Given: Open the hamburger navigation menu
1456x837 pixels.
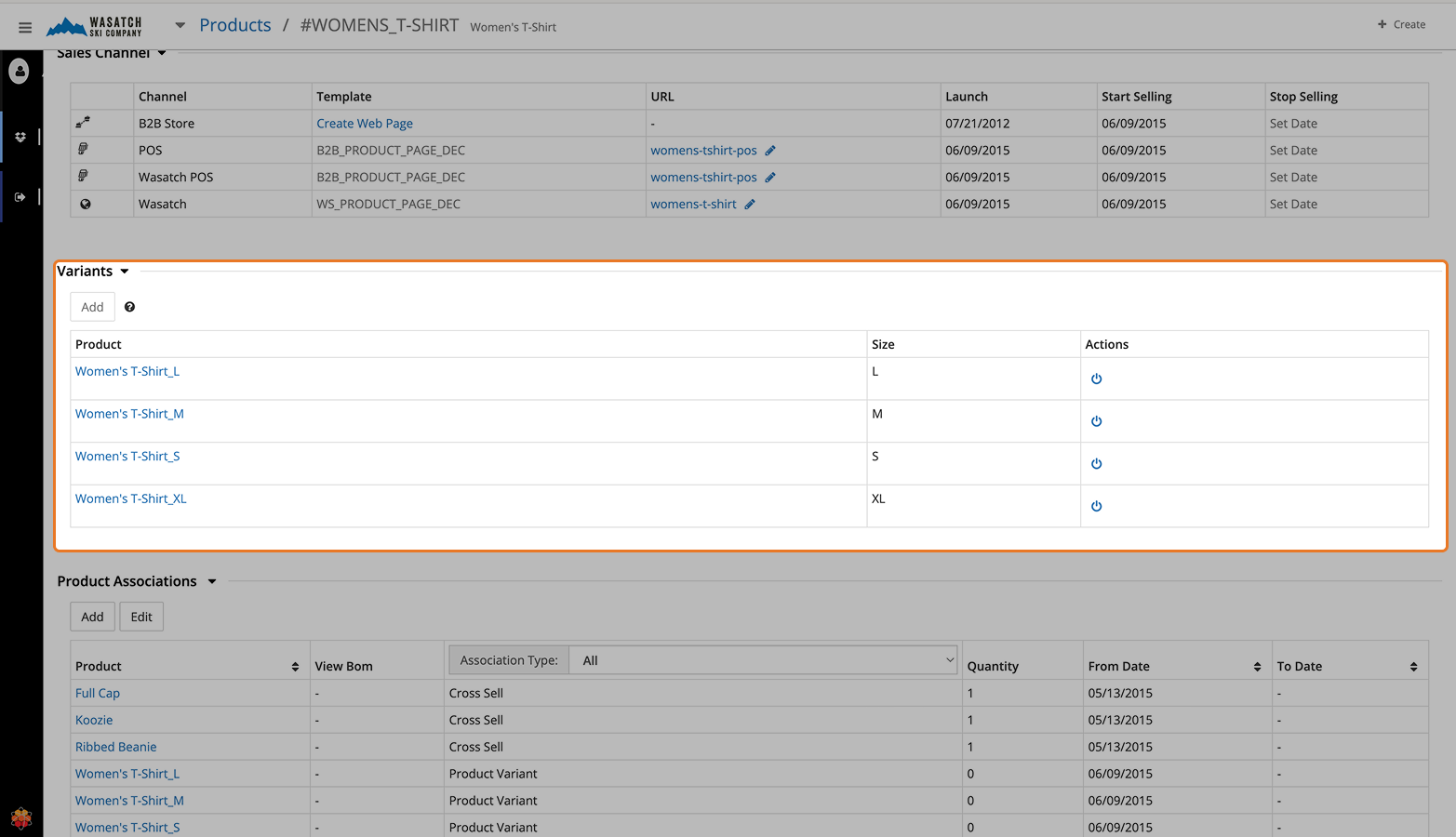Looking at the screenshot, I should click(25, 27).
